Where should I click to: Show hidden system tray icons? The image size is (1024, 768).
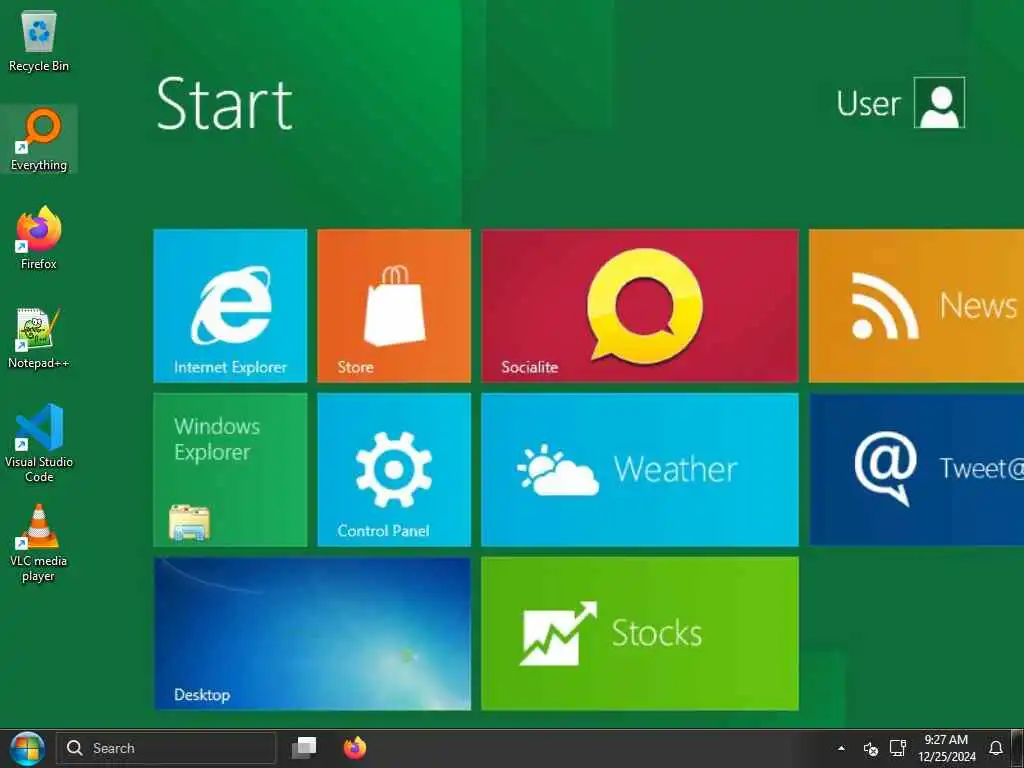pos(841,748)
